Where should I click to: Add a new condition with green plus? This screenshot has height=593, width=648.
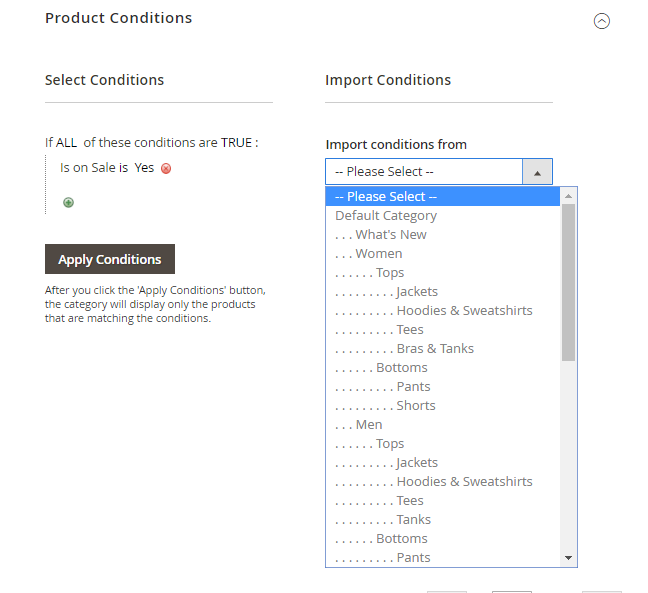(69, 202)
